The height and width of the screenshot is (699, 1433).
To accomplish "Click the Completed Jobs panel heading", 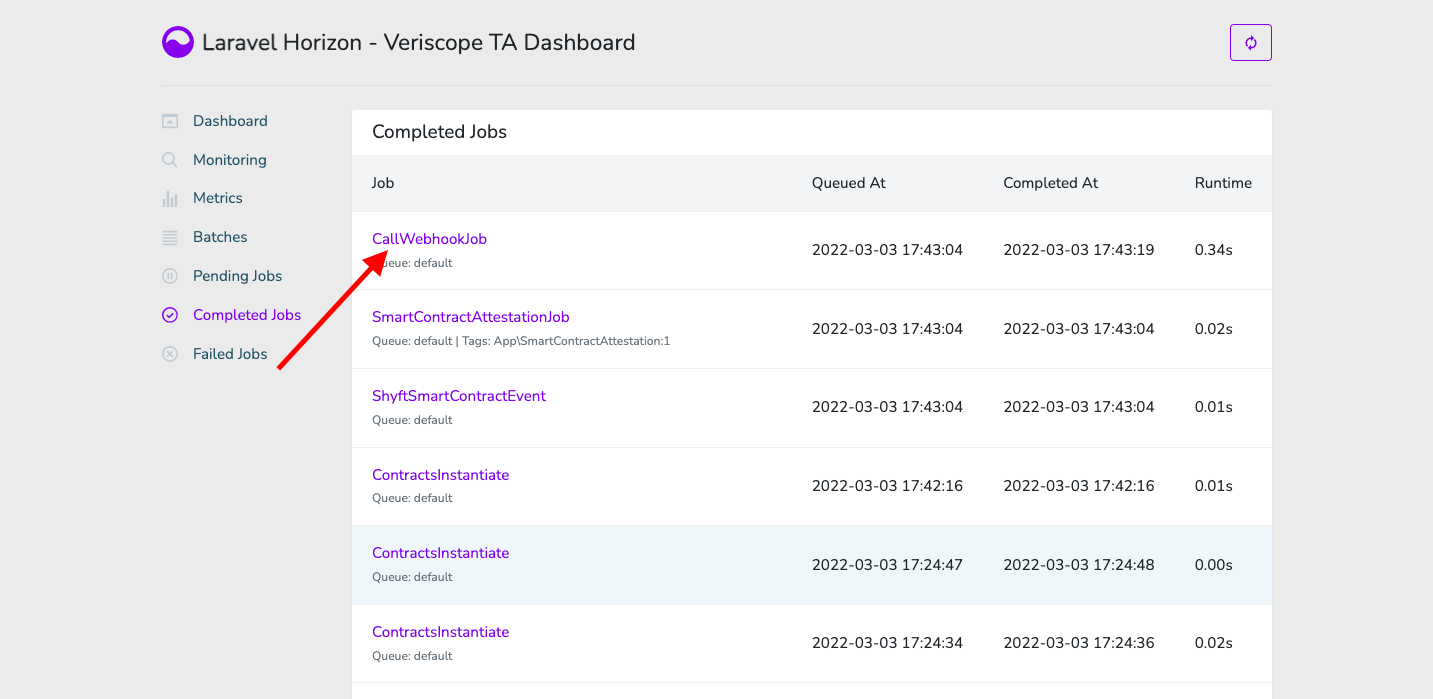I will click(x=439, y=132).
